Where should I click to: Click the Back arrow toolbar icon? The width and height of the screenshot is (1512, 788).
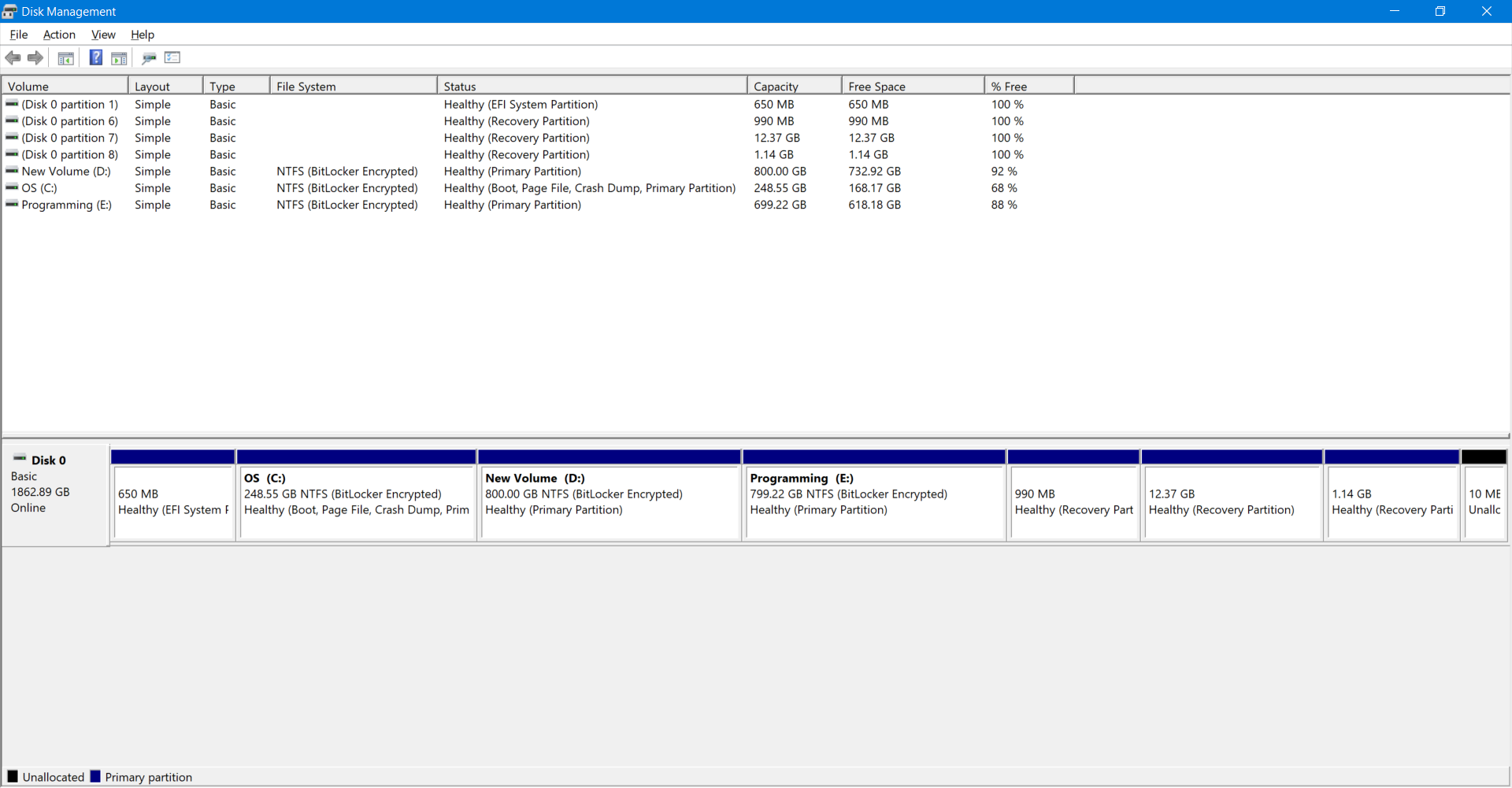pos(13,57)
